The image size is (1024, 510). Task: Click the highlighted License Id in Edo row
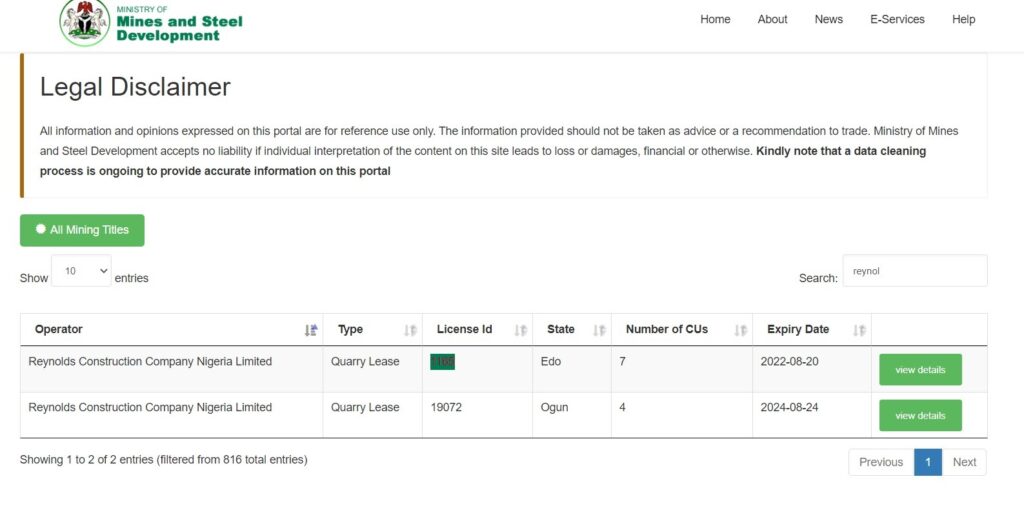442,362
